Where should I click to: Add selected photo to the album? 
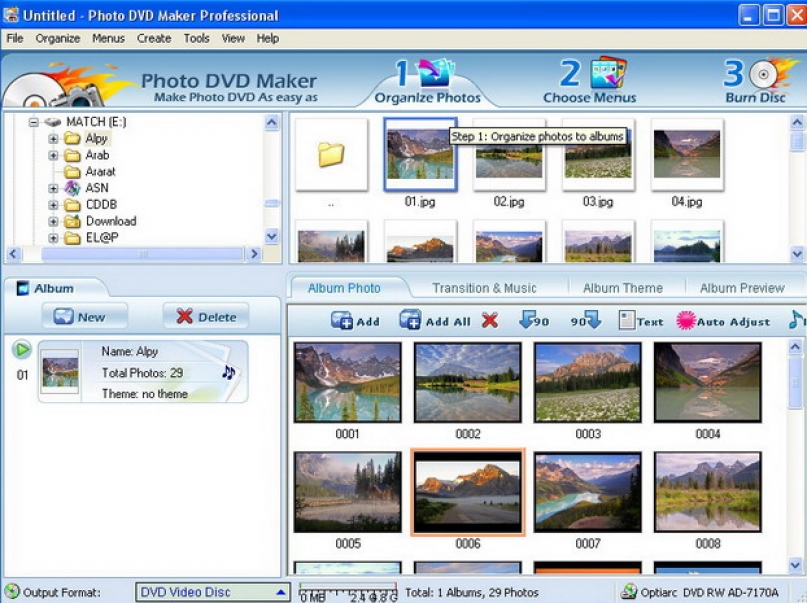(355, 321)
